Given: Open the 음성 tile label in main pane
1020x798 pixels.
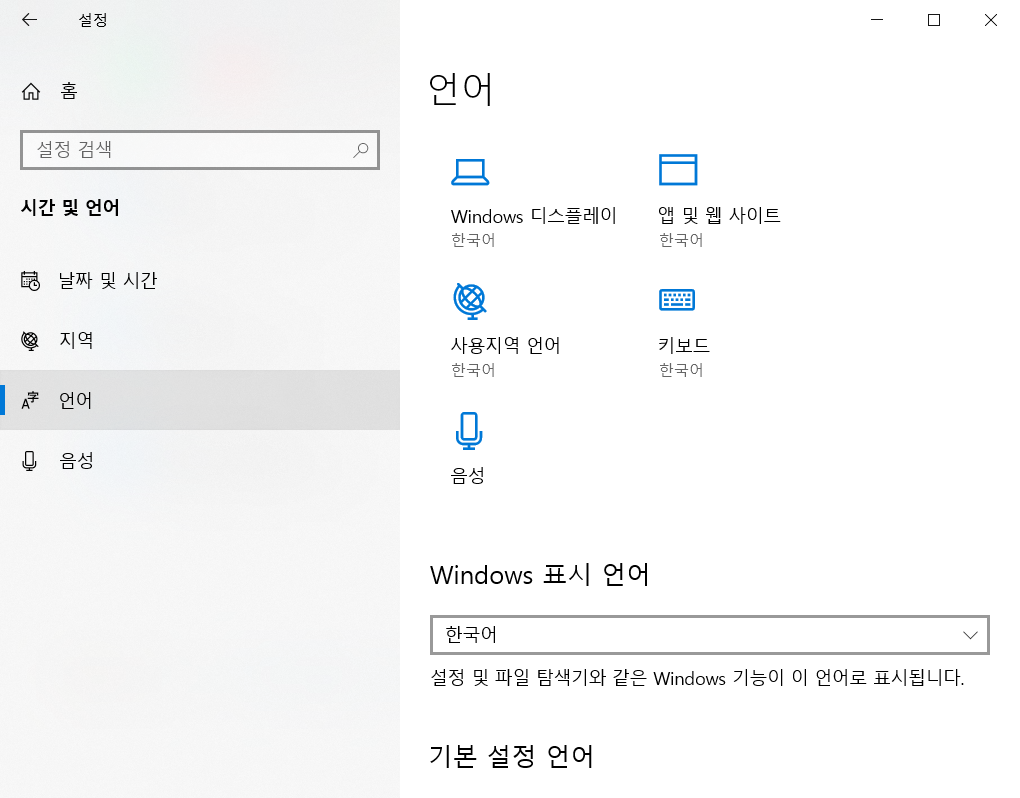Looking at the screenshot, I should pos(468,475).
